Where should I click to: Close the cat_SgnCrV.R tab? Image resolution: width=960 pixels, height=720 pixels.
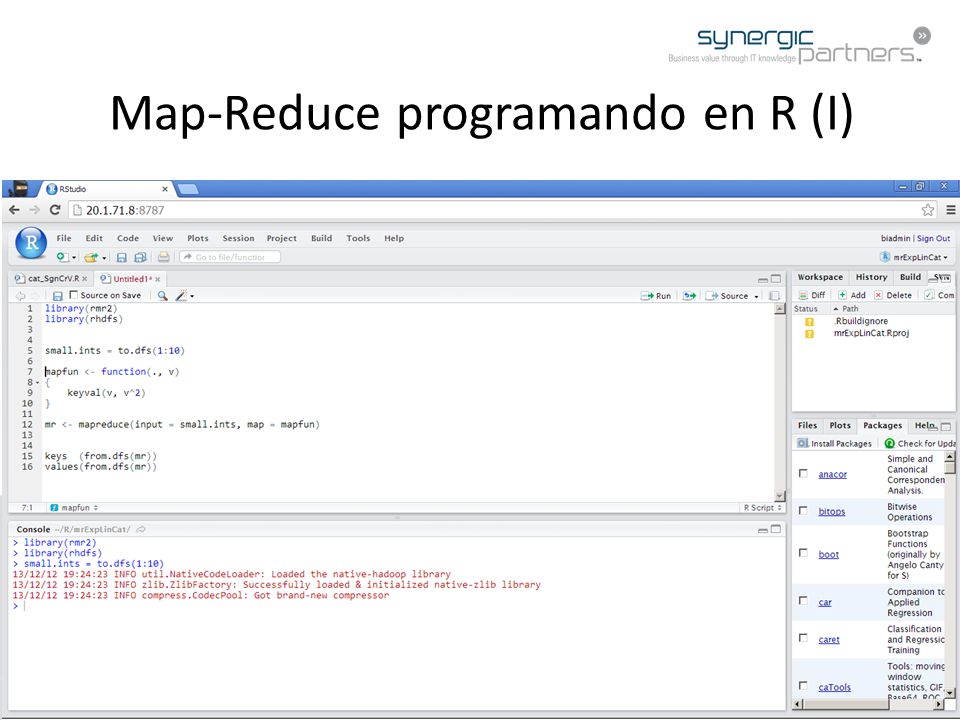click(85, 279)
